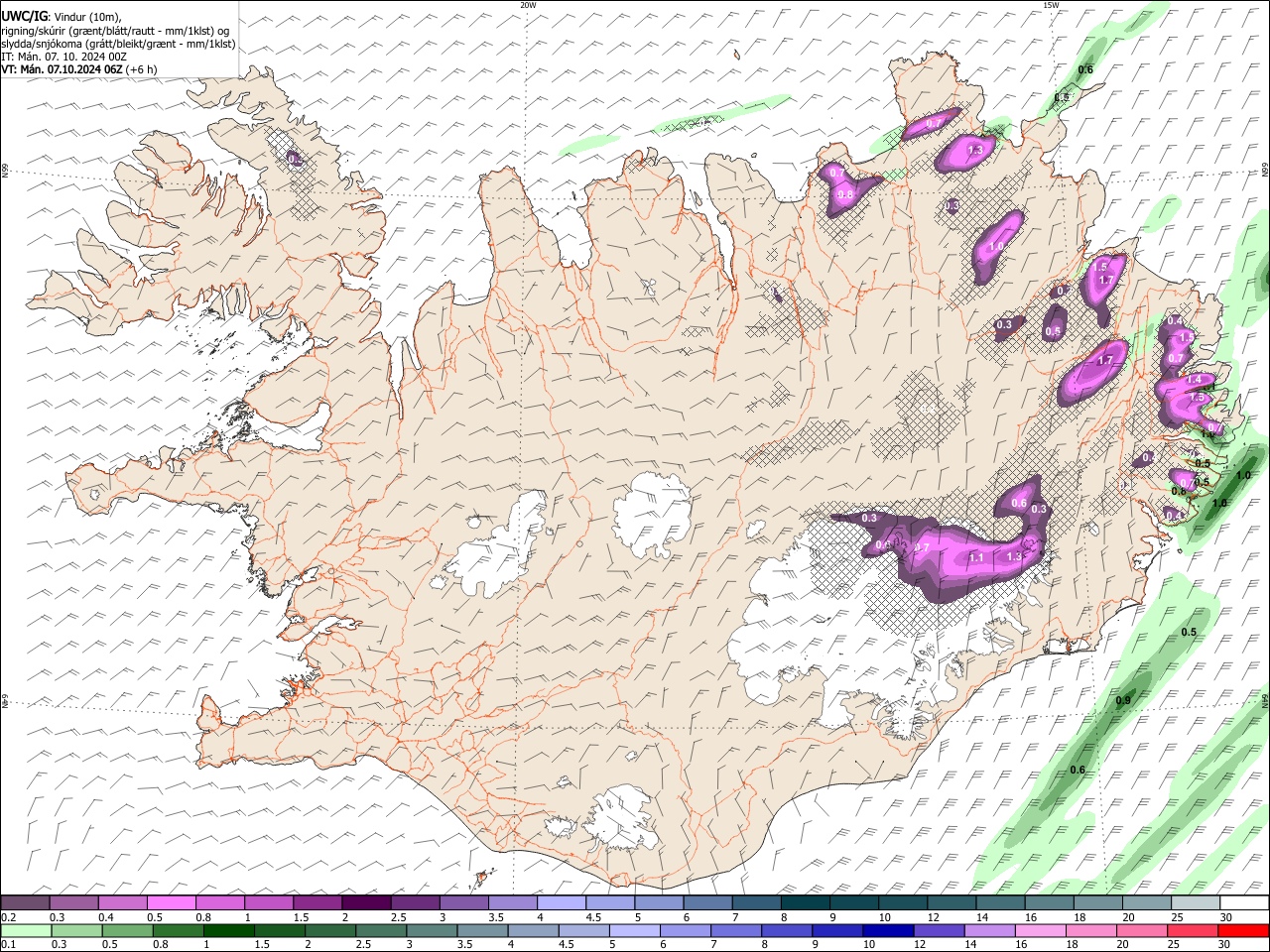Pick the light lavender 4 swatch in top legend row

(x=561, y=903)
